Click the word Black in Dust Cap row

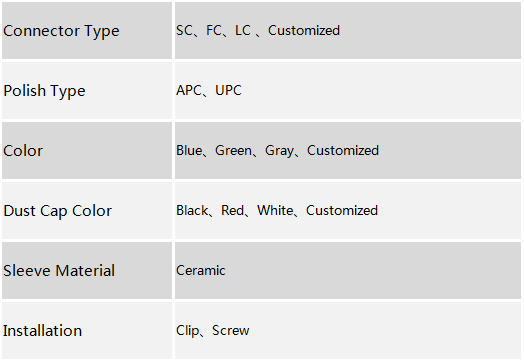[x=192, y=211]
